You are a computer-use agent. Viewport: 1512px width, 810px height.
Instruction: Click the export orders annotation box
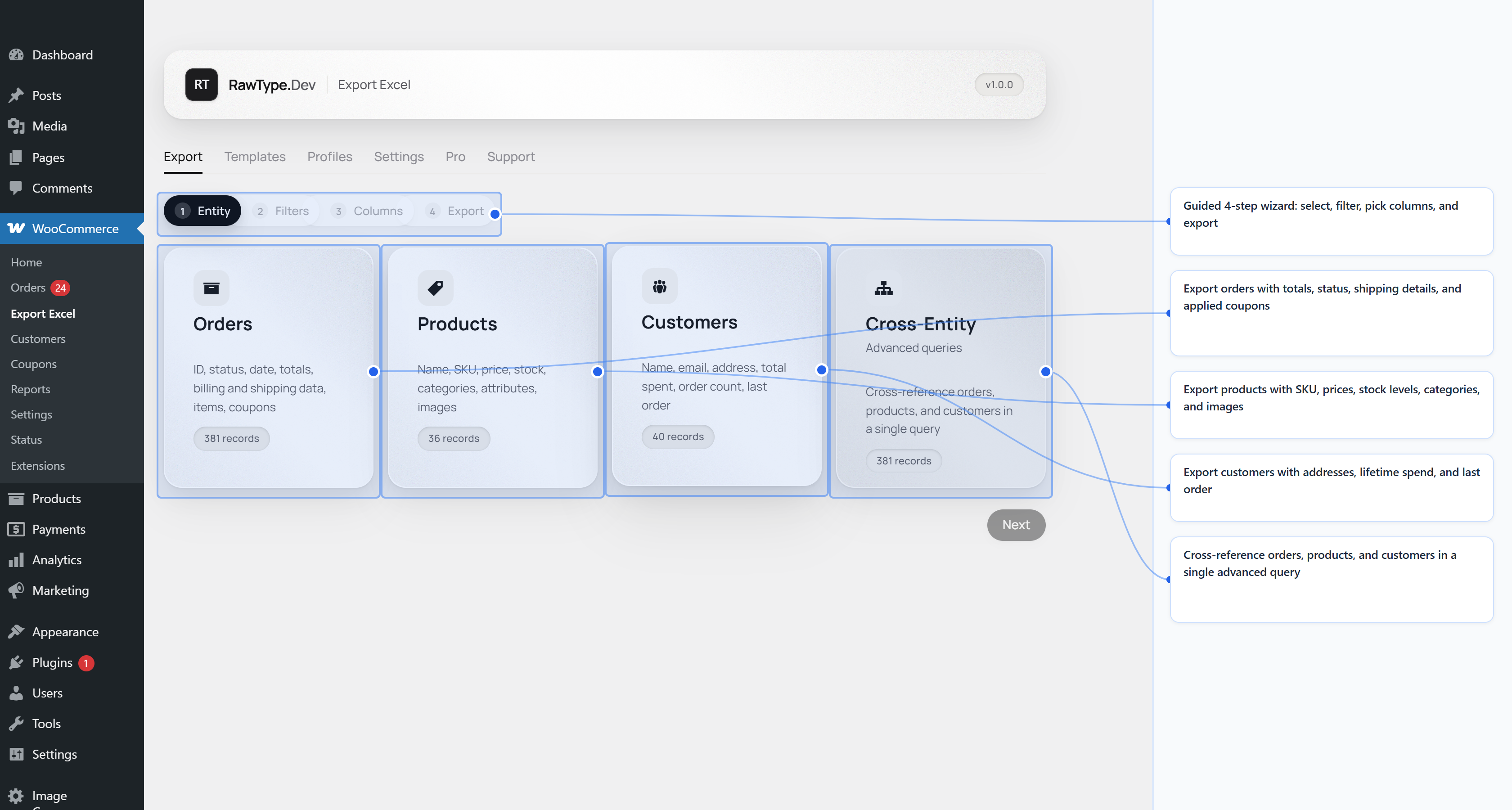[x=1331, y=313]
